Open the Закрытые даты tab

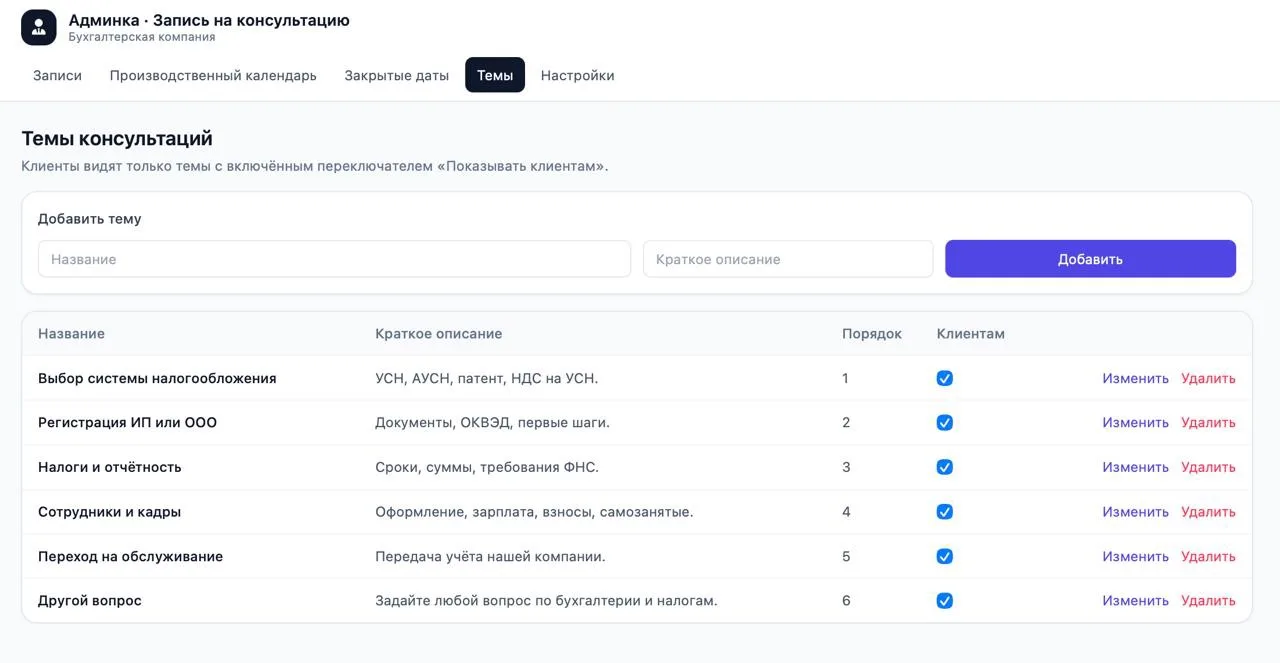(397, 75)
